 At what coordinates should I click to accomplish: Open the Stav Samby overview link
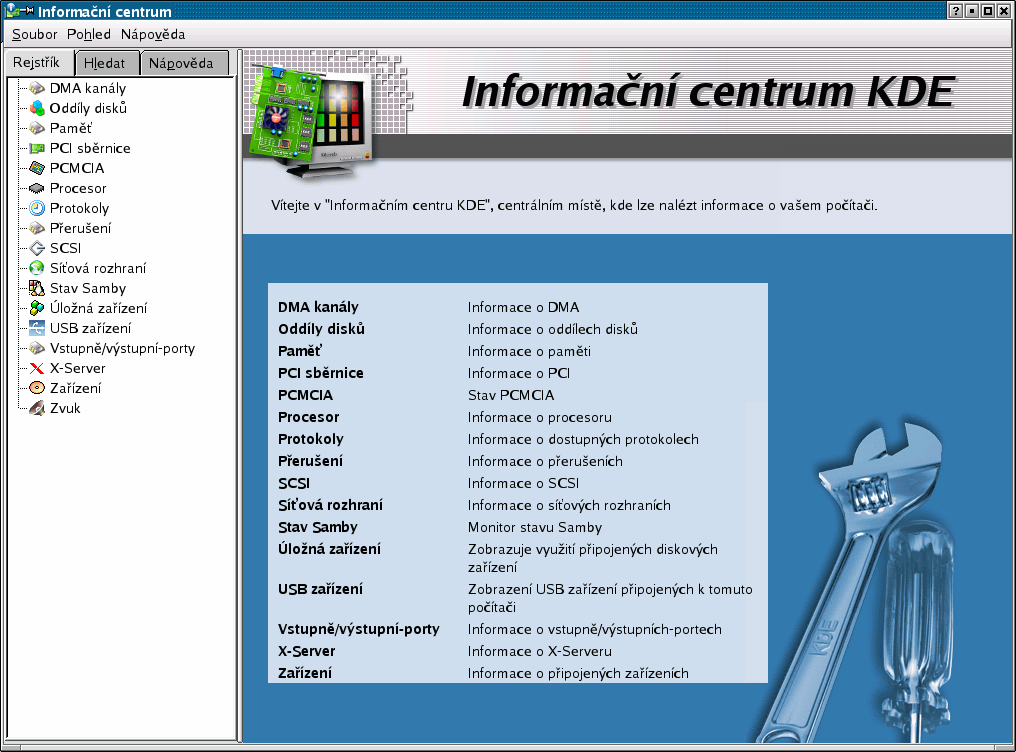[x=318, y=527]
